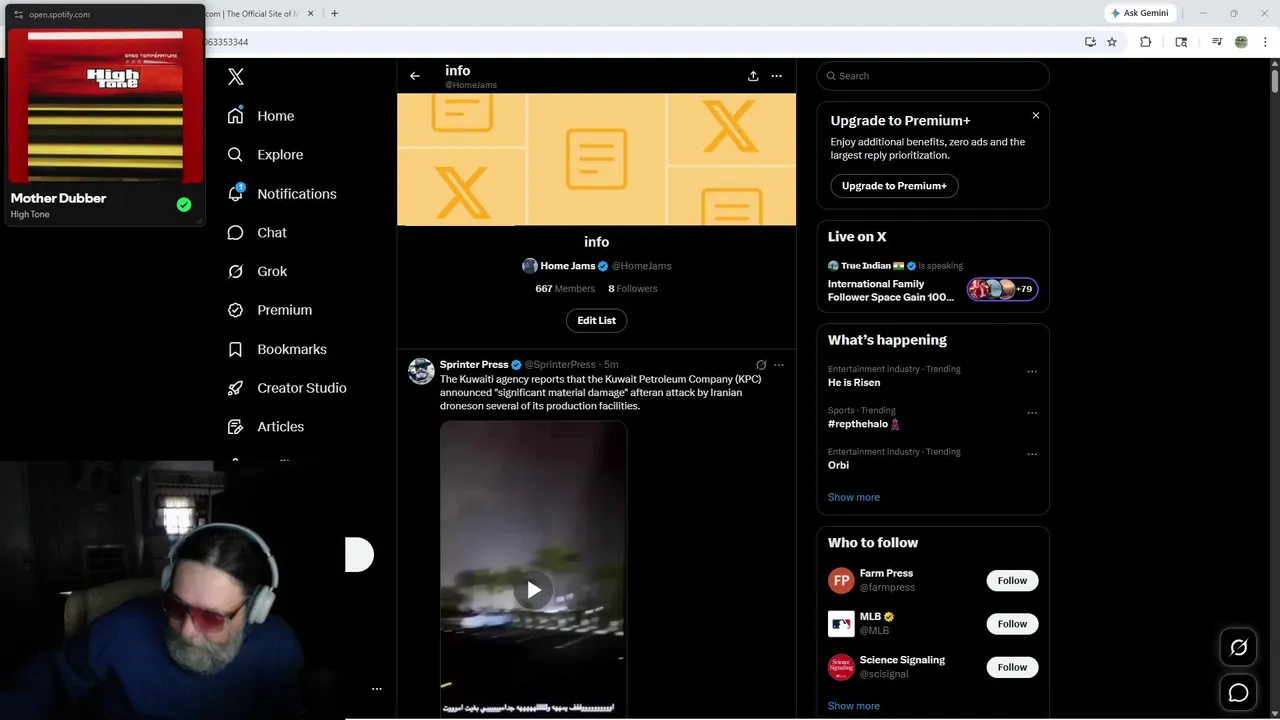Share the info list
Viewport: 1280px width, 720px height.
pos(753,76)
